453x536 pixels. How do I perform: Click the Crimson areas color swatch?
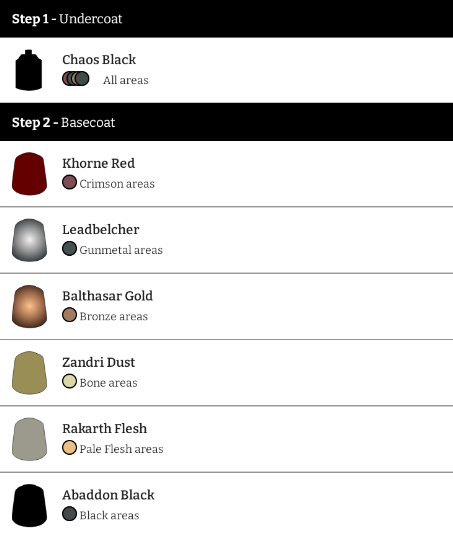pos(69,182)
